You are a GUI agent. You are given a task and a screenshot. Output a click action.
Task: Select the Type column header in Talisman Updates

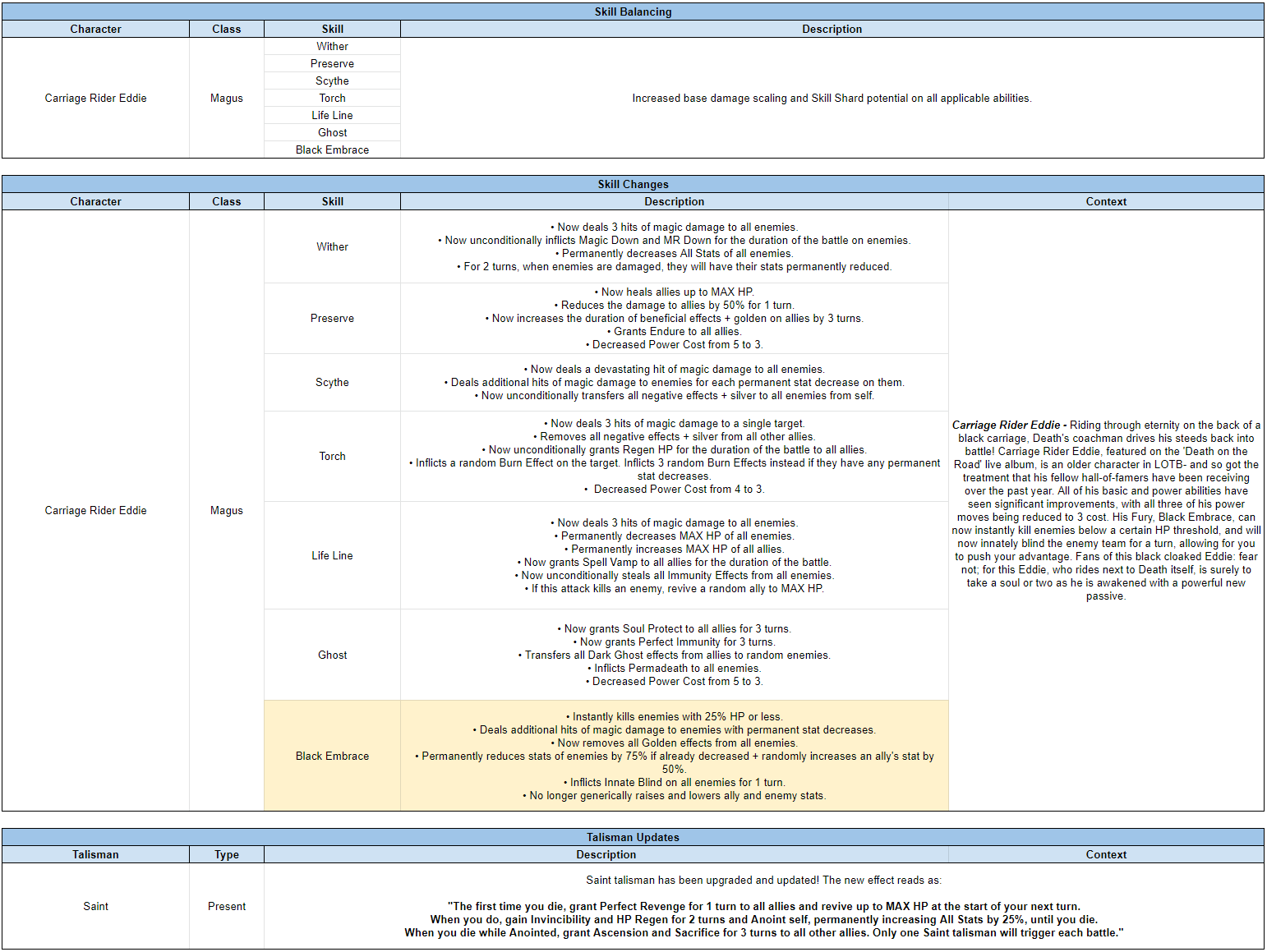pyautogui.click(x=227, y=854)
